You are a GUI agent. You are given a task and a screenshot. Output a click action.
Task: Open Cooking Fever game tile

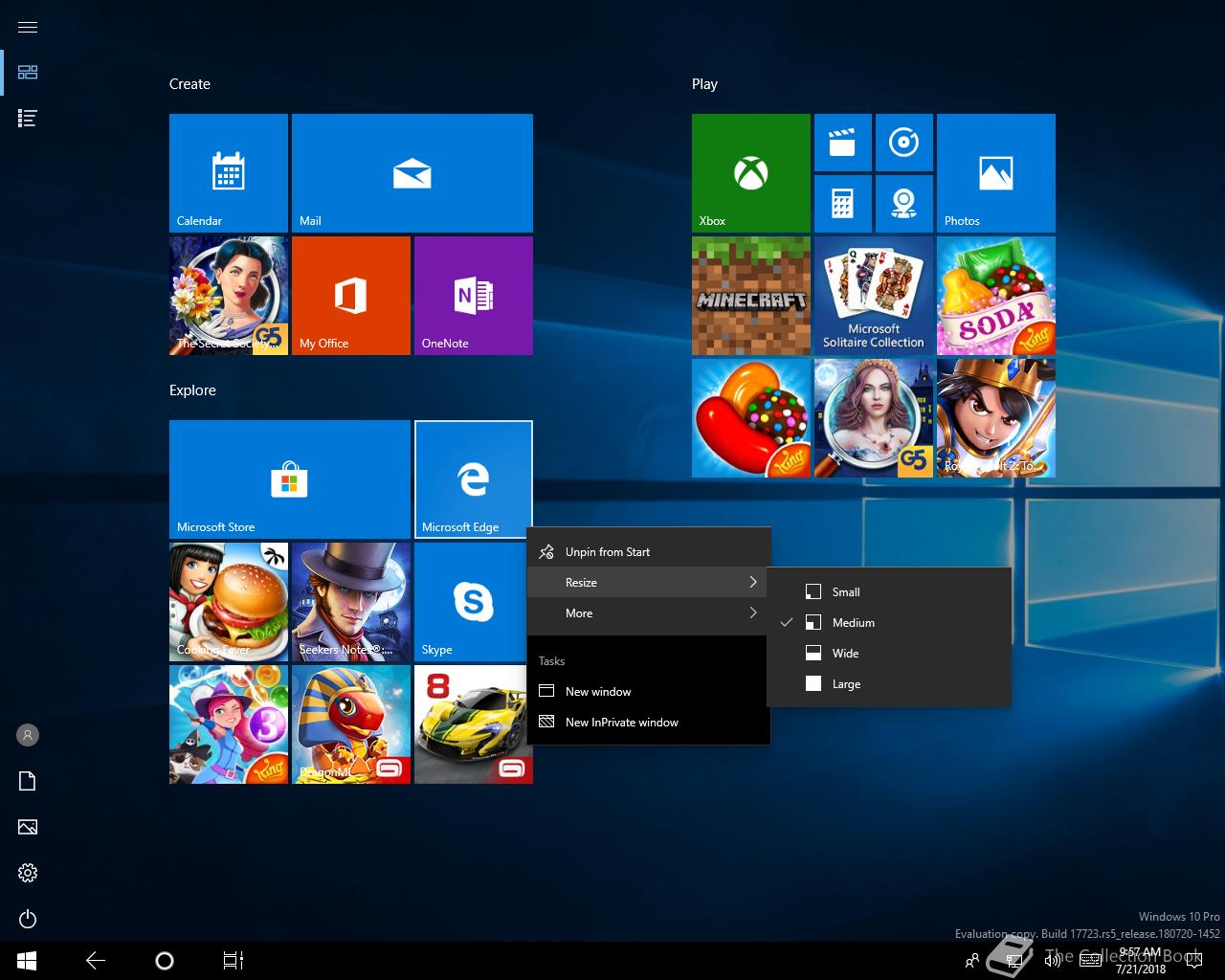tap(229, 602)
